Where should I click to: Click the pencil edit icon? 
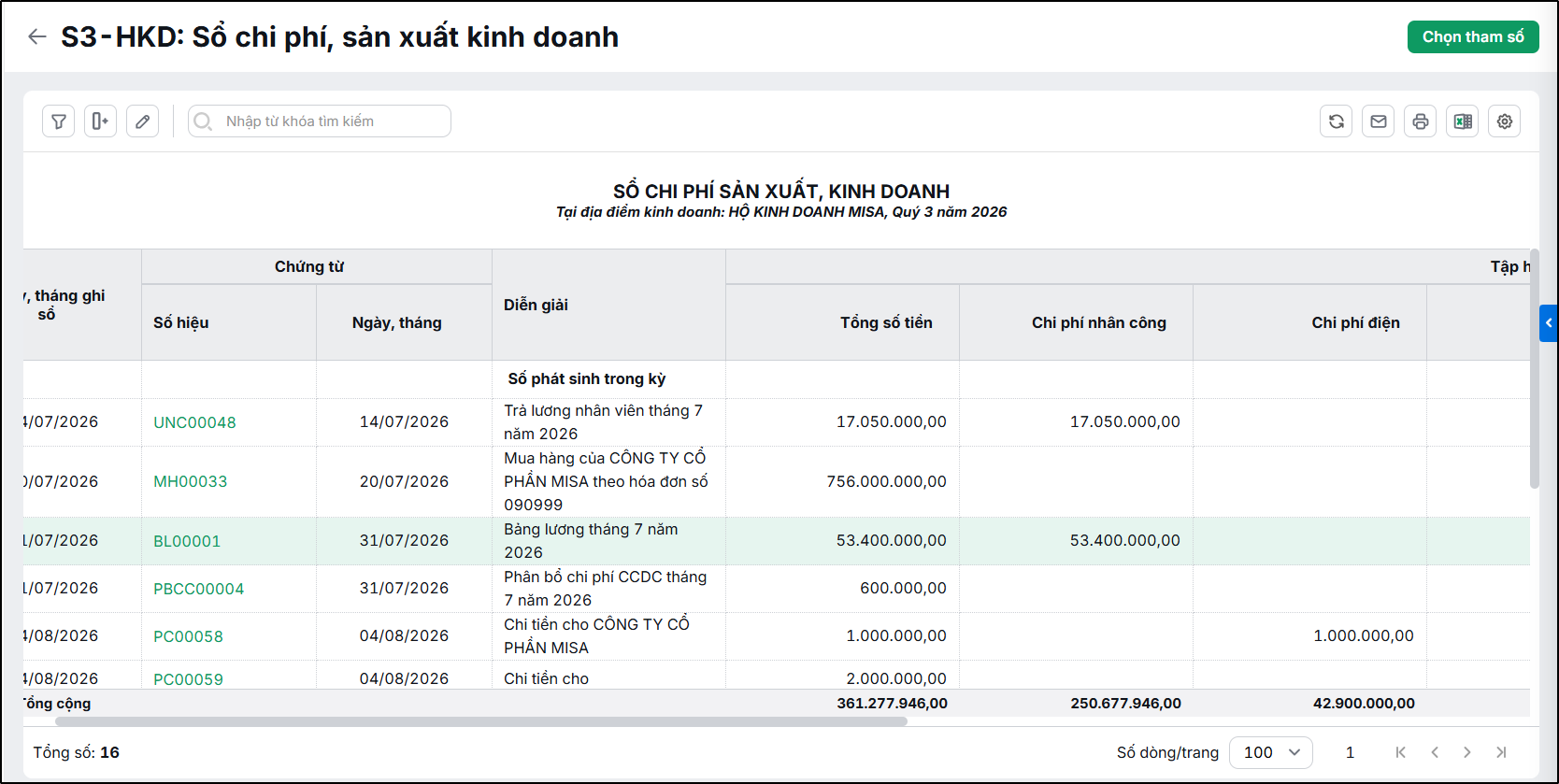click(x=142, y=121)
